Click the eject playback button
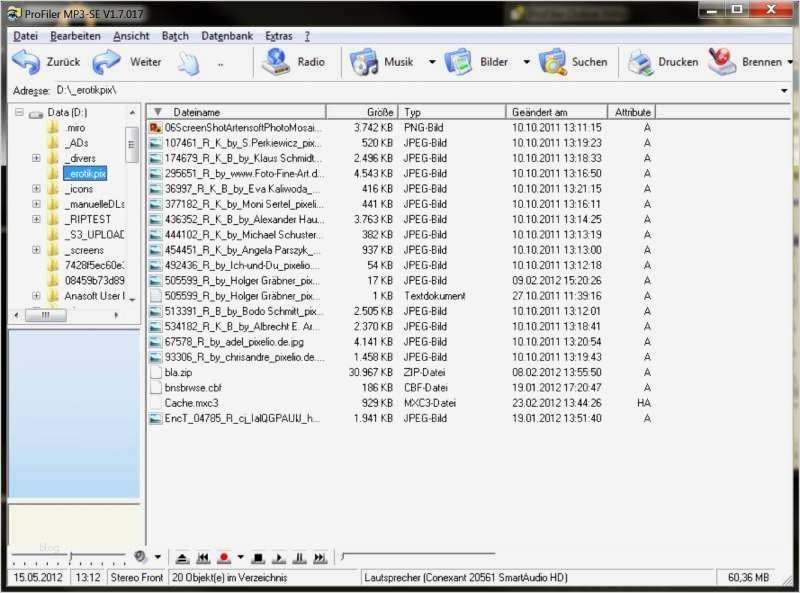 (x=182, y=558)
